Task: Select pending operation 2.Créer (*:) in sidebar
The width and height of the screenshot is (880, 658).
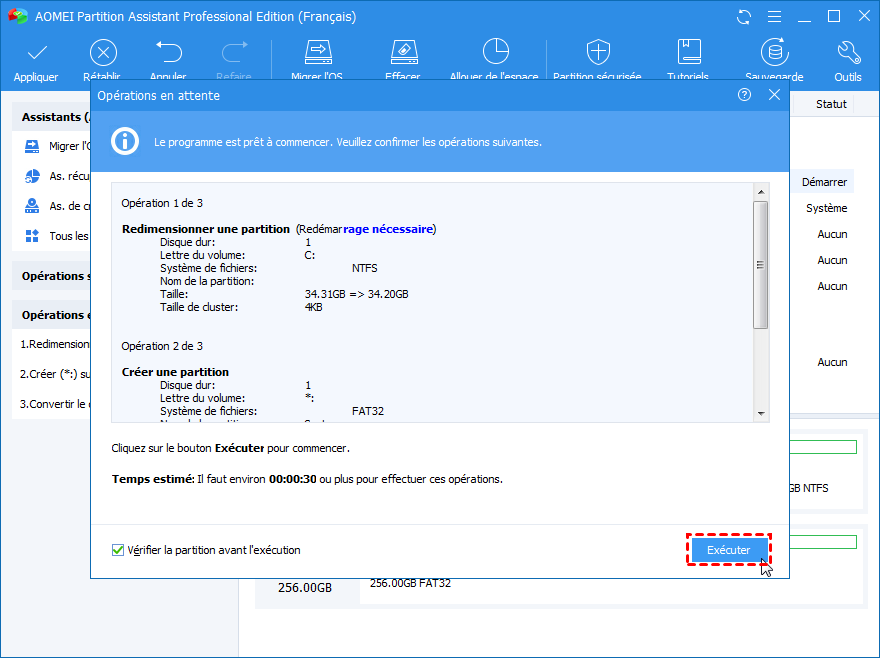Action: 54,374
